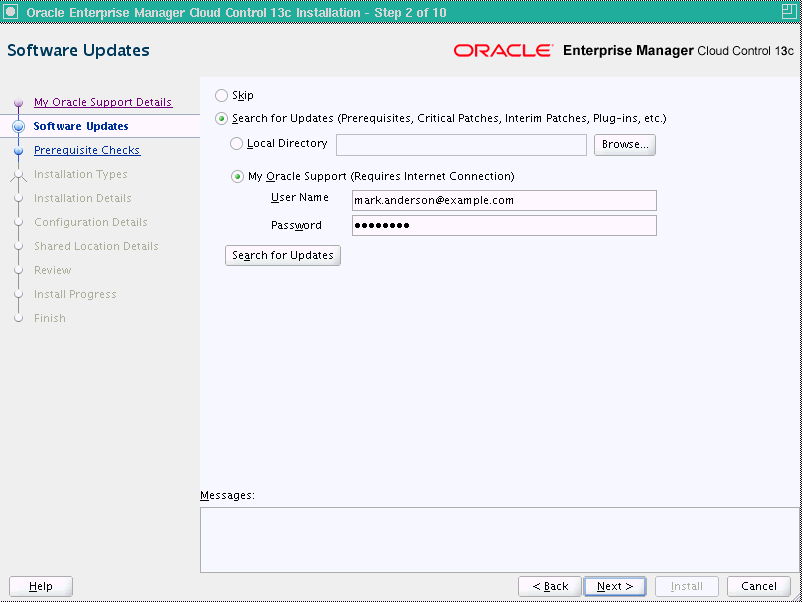Focus the User Name input field
This screenshot has height=602, width=802.
[x=504, y=200]
